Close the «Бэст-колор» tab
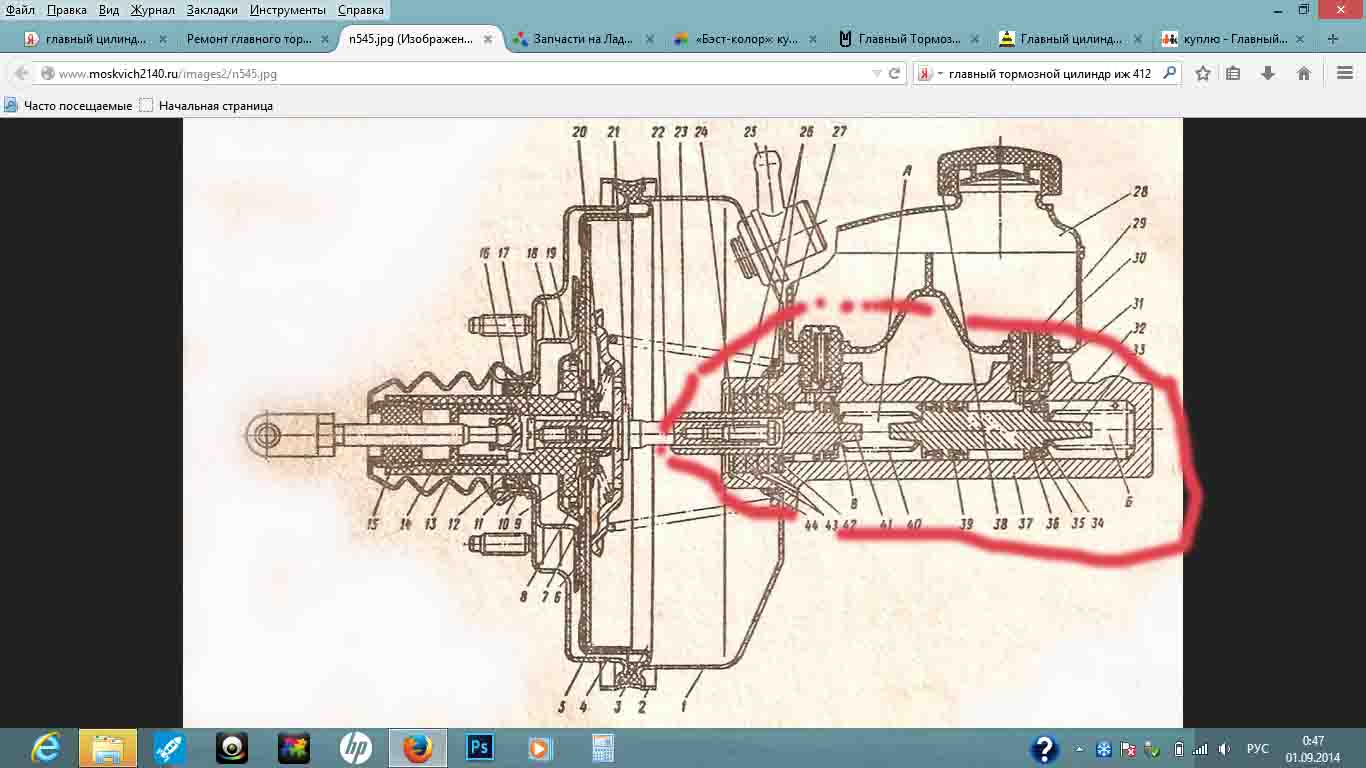 (x=813, y=39)
